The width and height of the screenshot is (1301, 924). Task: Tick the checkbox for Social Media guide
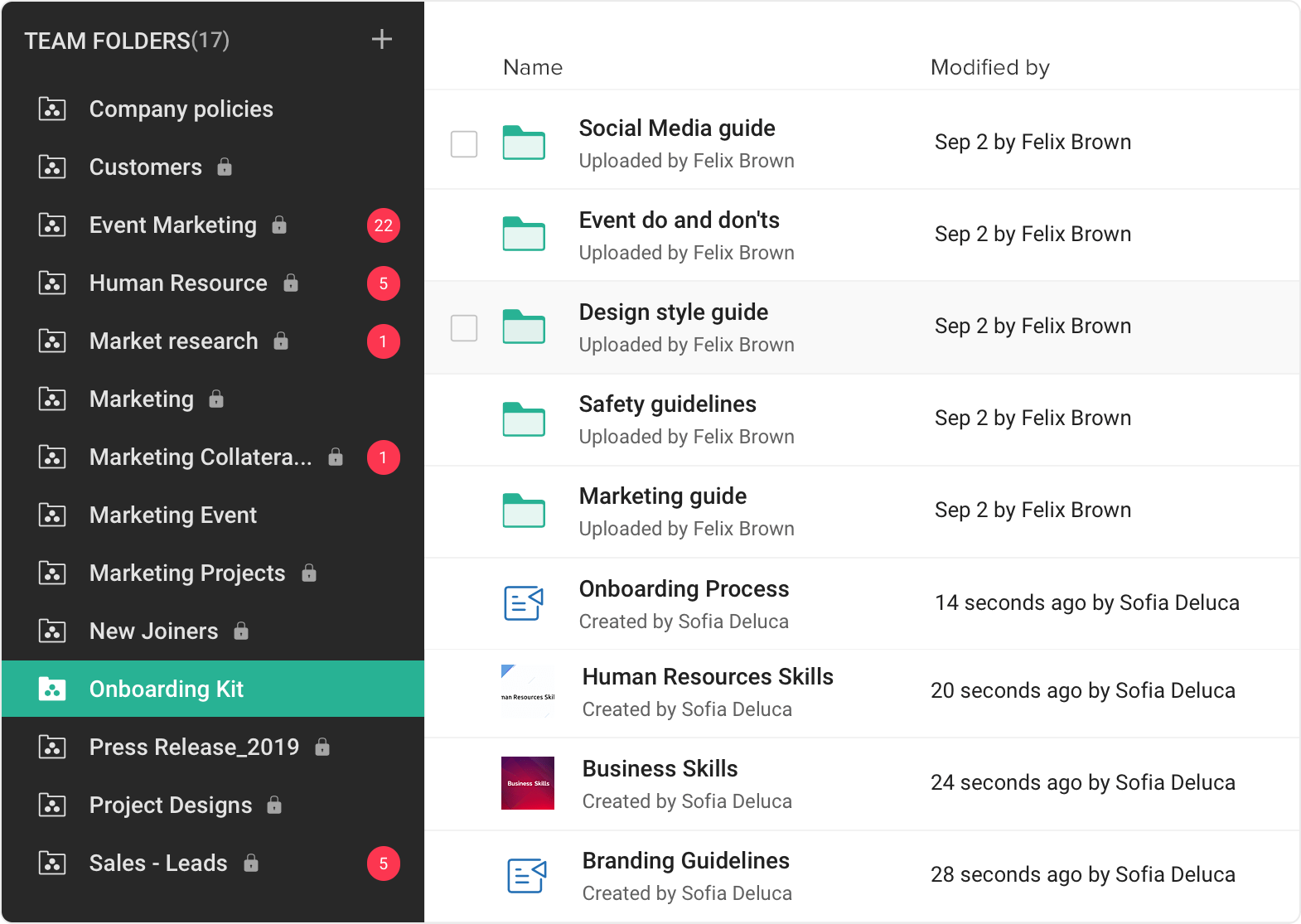point(464,144)
